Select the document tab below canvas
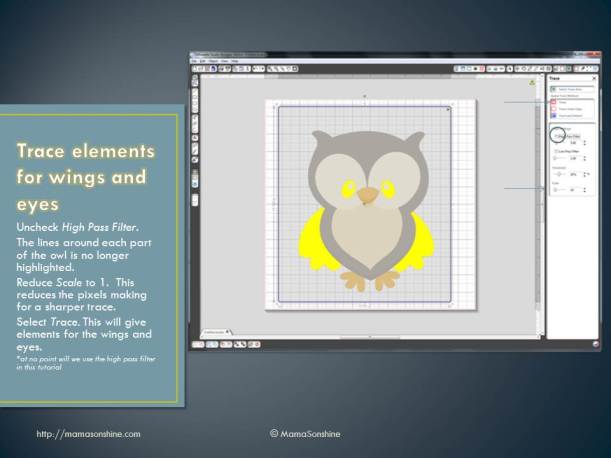 213,330
